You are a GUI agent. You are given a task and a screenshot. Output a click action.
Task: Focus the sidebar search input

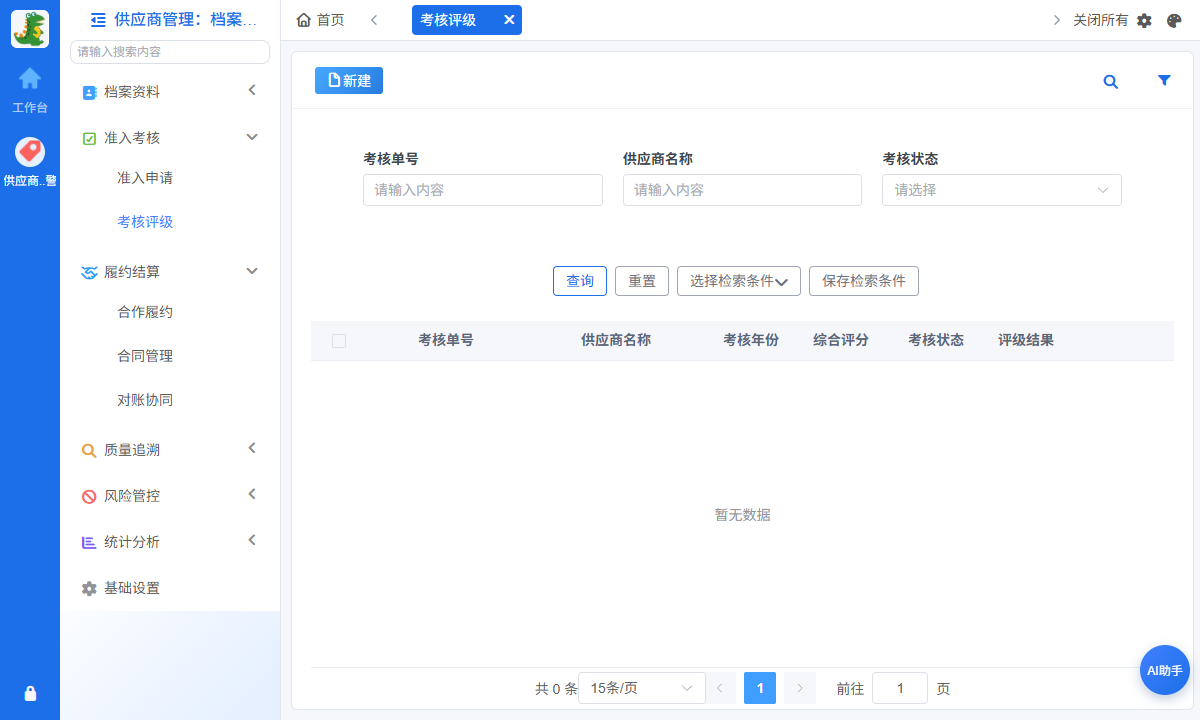[170, 52]
